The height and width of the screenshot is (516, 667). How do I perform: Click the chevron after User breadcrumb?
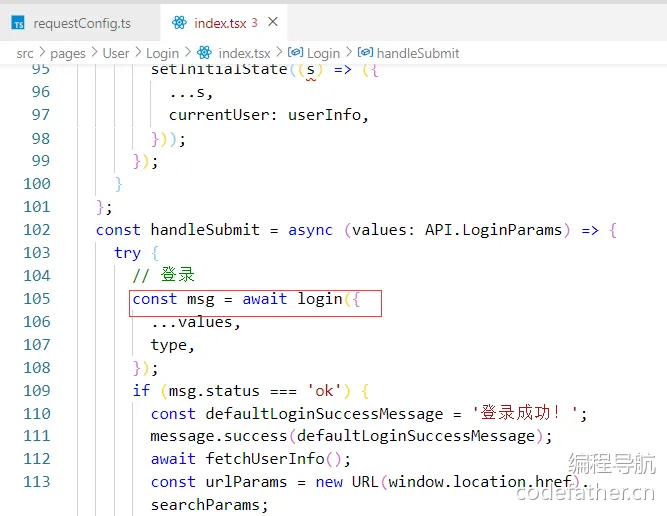pos(138,53)
